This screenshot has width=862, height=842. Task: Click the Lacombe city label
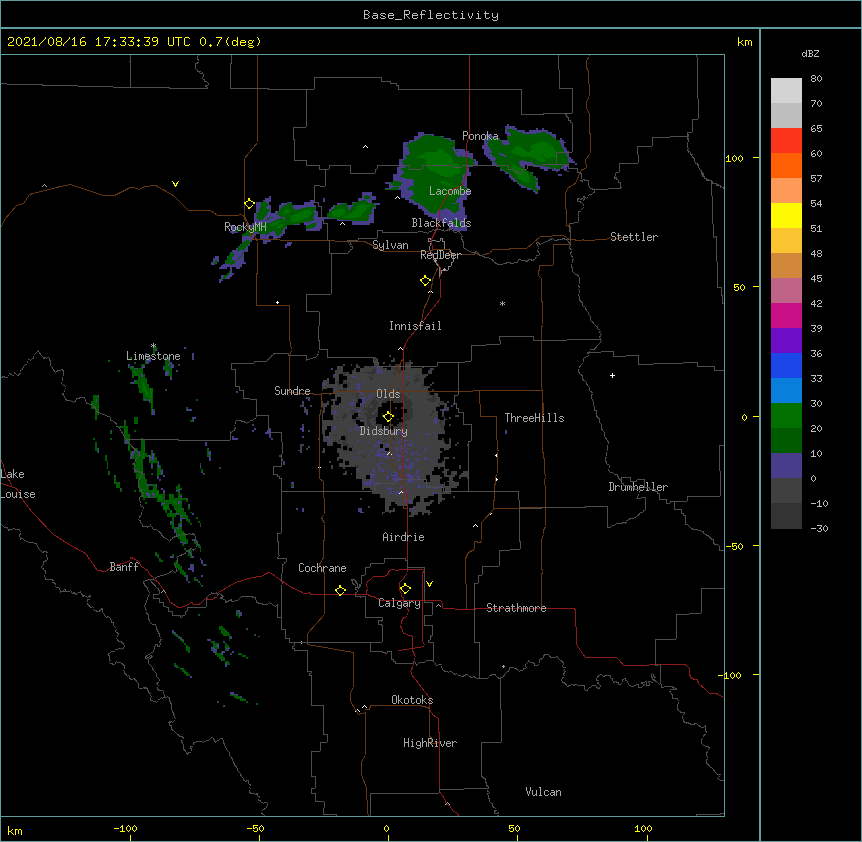[x=450, y=191]
